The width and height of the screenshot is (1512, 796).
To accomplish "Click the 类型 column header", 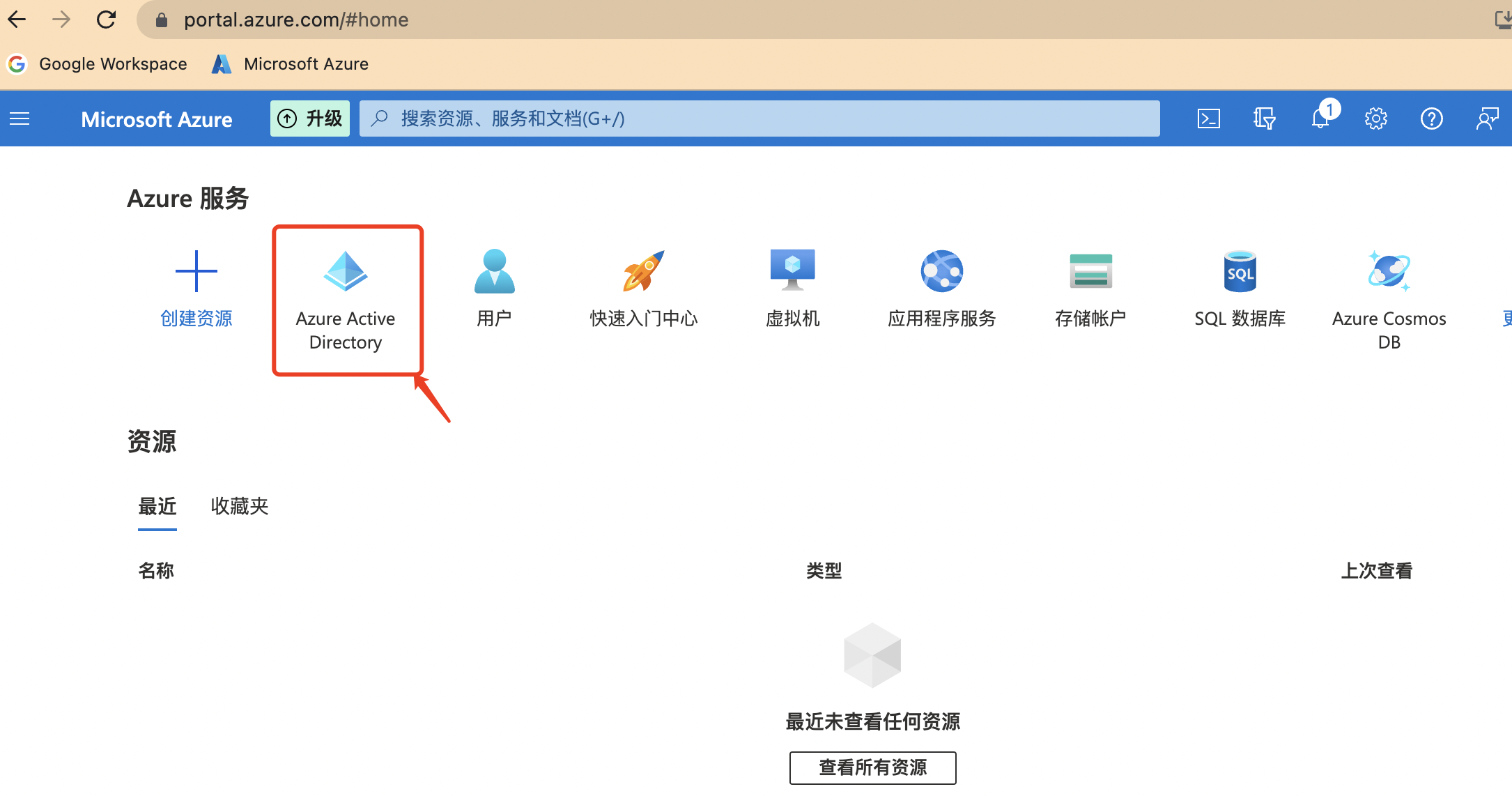I will 824,571.
